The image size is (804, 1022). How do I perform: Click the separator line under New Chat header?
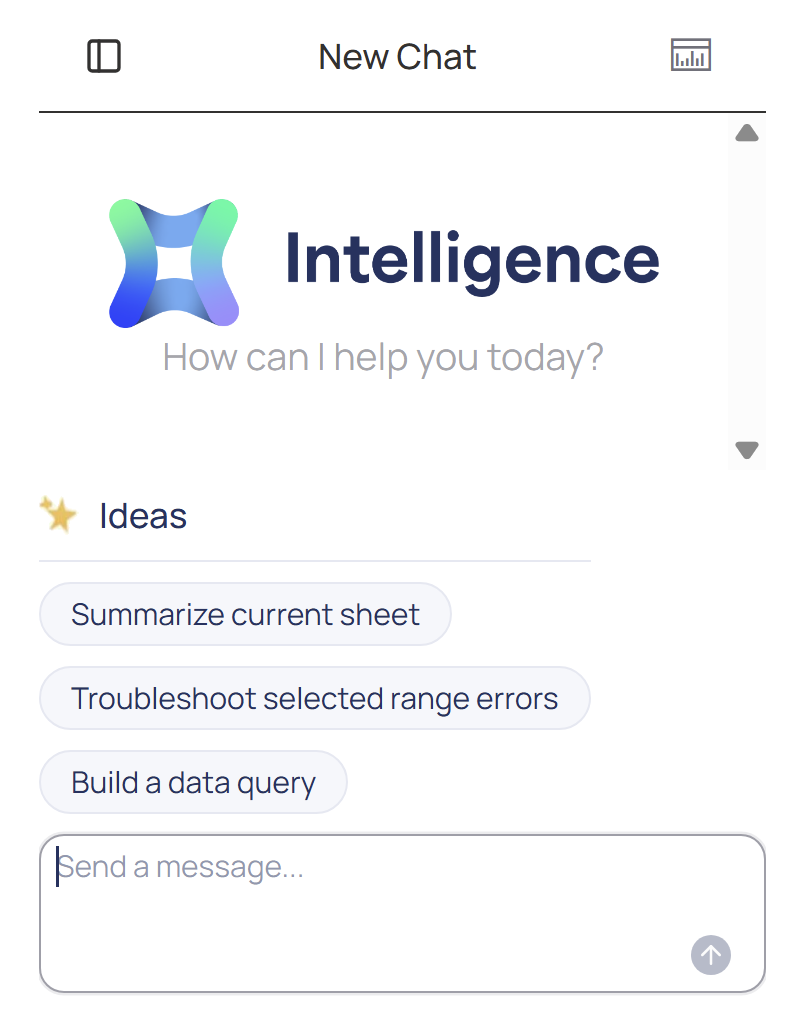click(x=402, y=112)
